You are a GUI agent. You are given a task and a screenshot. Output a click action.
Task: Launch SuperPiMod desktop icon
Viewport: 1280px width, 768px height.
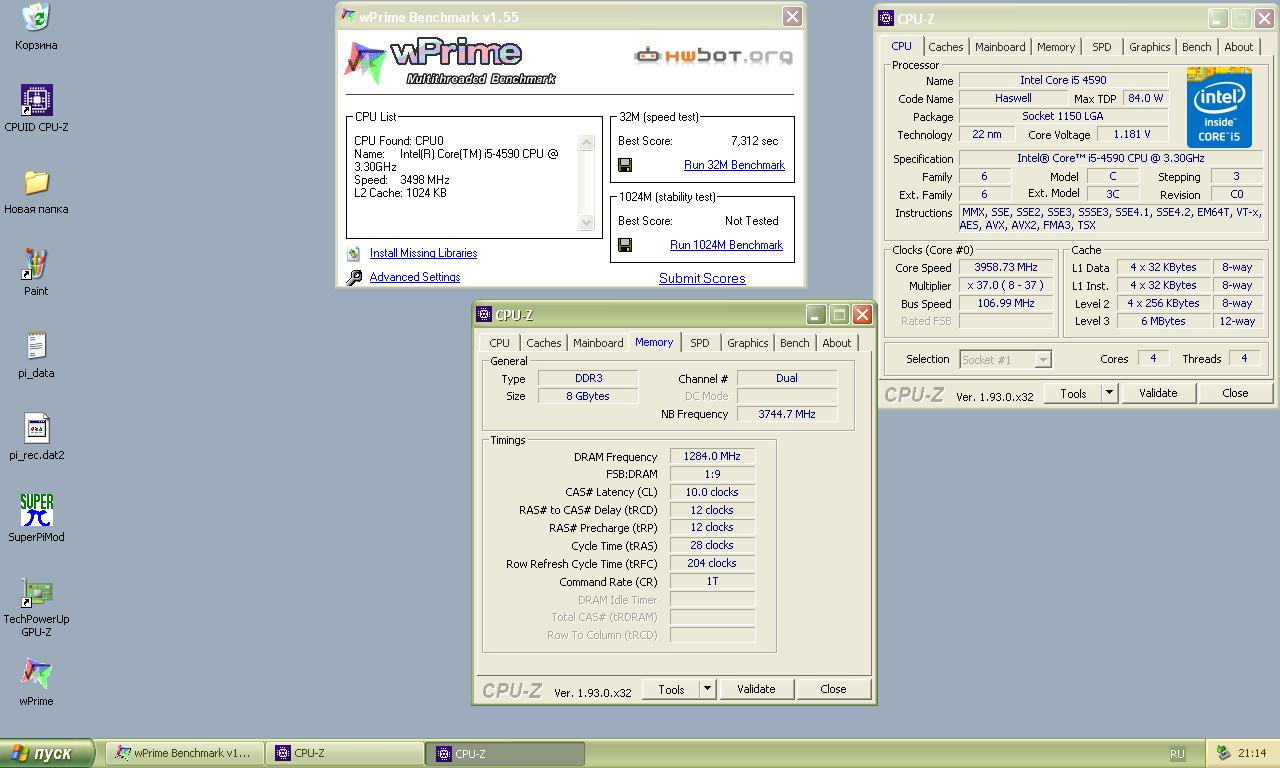click(x=36, y=510)
